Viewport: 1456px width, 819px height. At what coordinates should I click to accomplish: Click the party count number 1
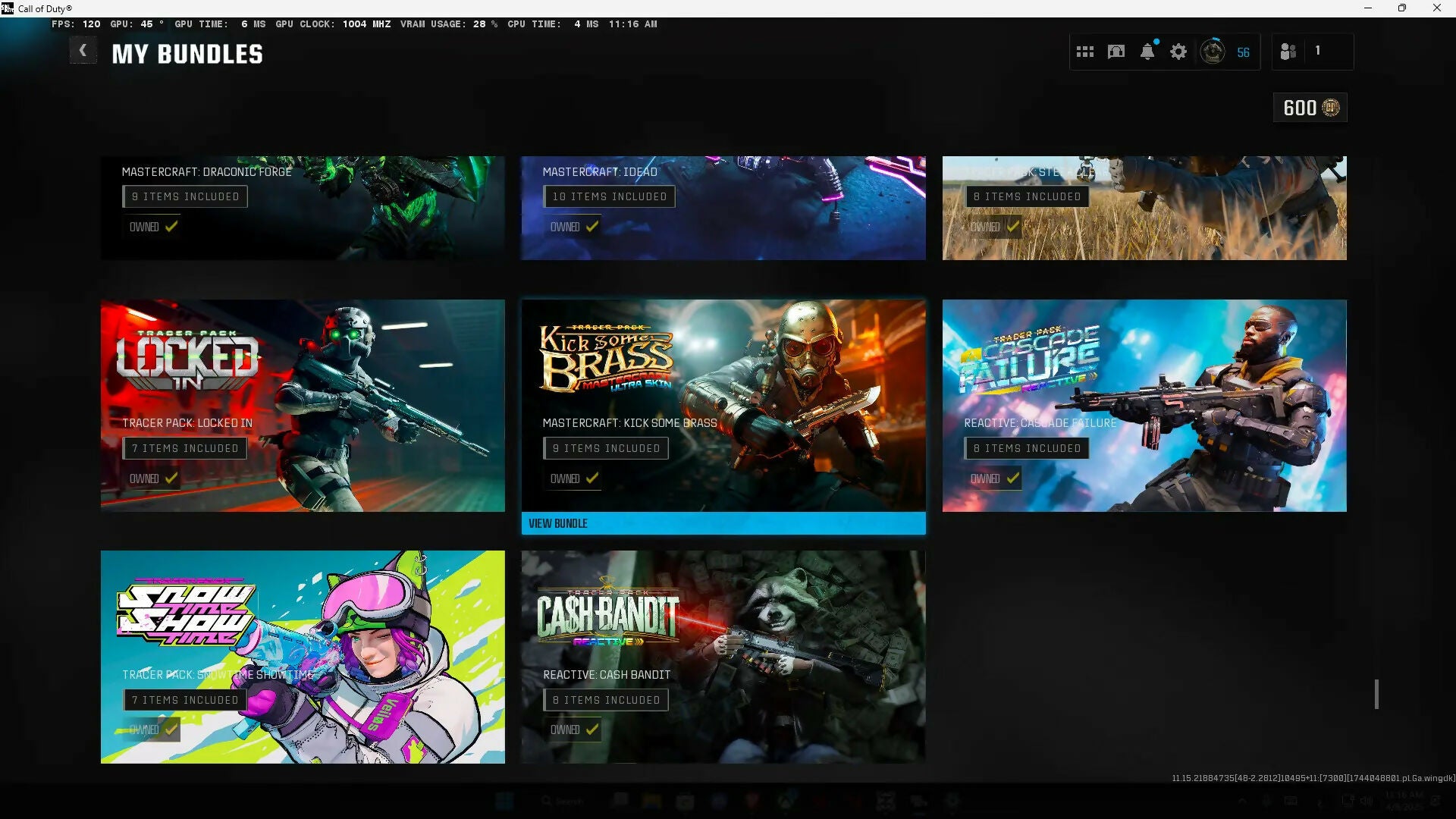[x=1318, y=50]
